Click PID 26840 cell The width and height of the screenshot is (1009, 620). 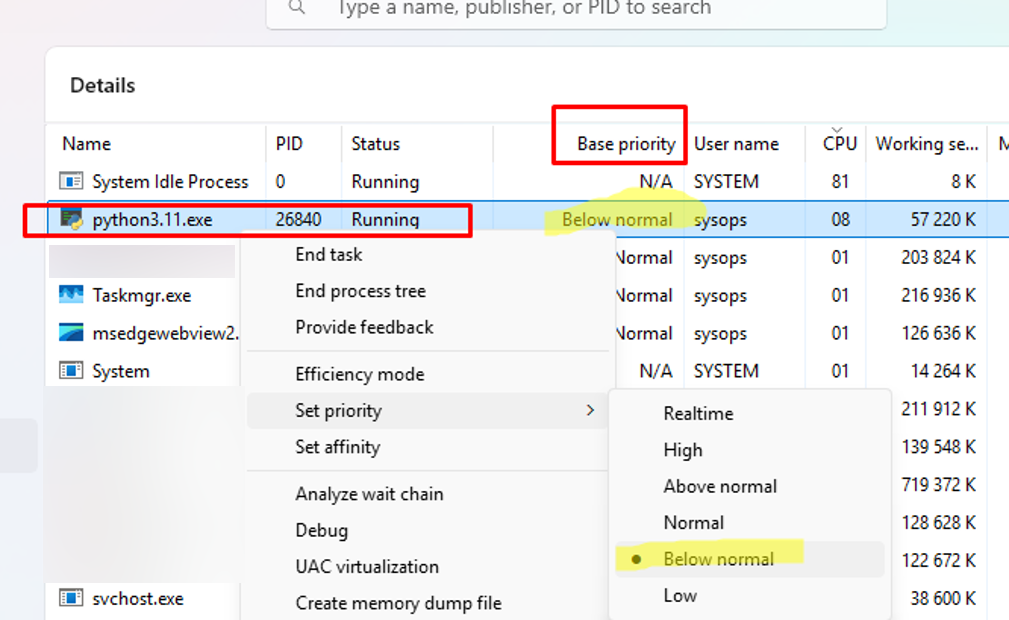point(299,220)
